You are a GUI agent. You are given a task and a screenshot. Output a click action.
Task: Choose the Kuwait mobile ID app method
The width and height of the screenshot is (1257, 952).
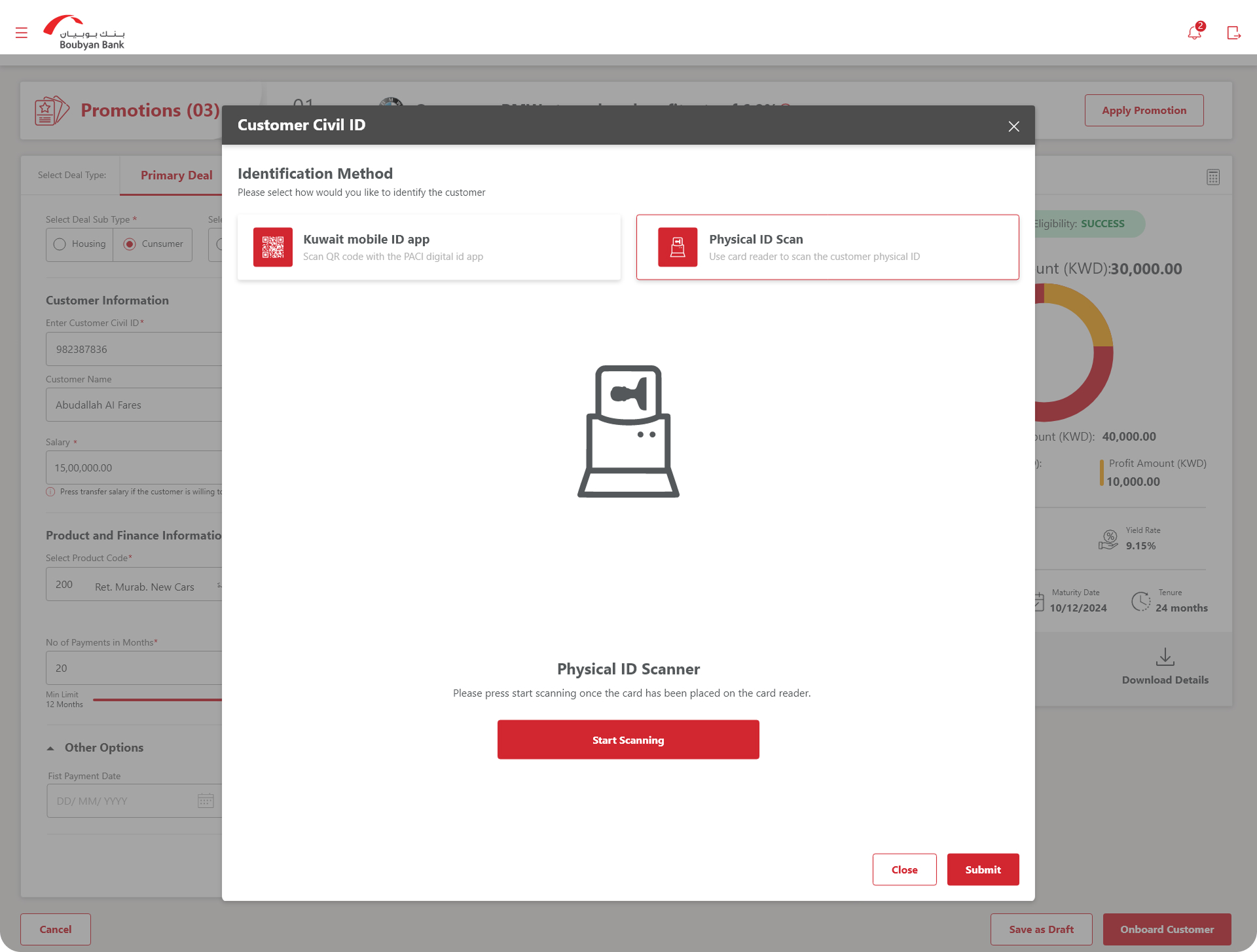[x=429, y=247]
